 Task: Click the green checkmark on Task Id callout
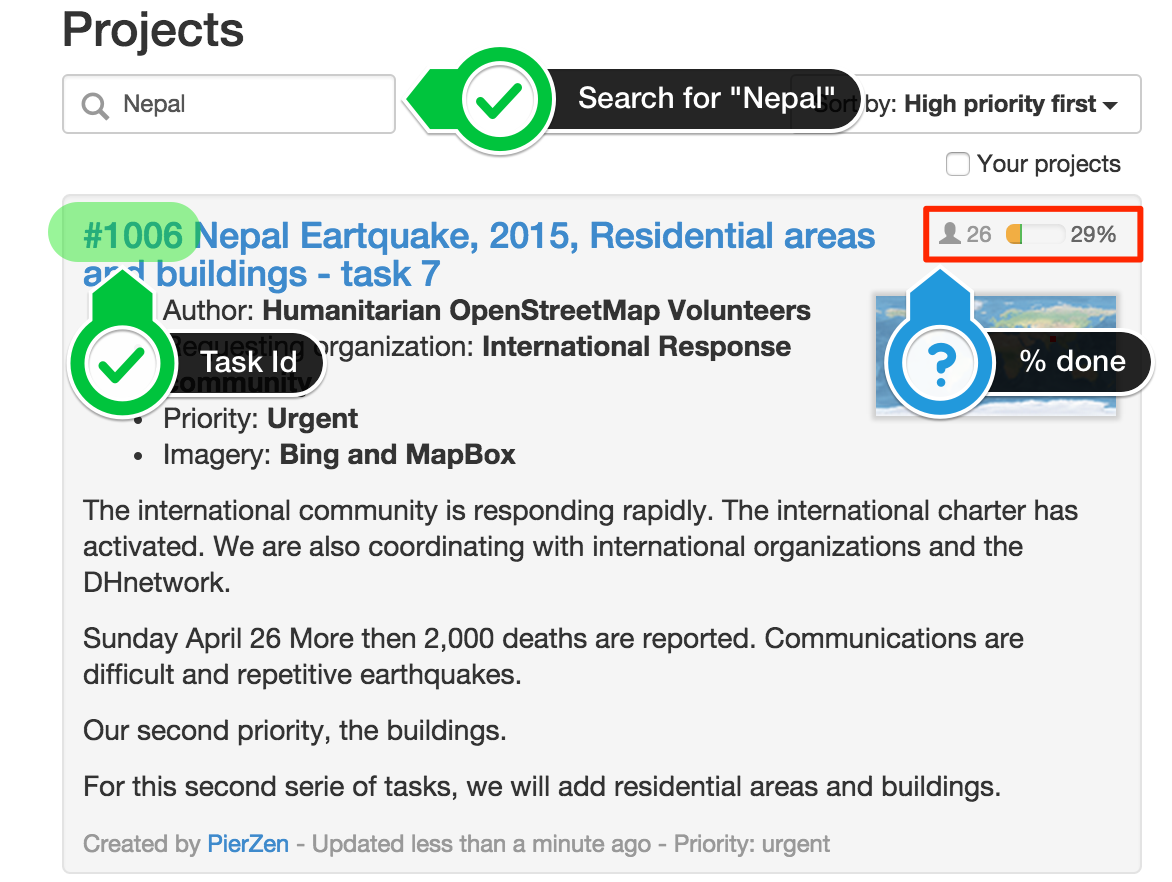[x=122, y=365]
